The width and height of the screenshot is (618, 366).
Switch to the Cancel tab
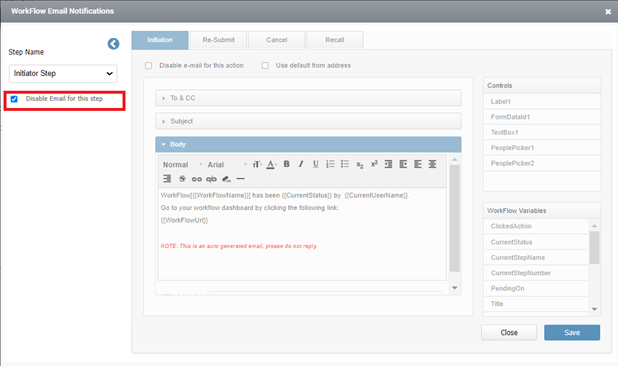tap(277, 40)
